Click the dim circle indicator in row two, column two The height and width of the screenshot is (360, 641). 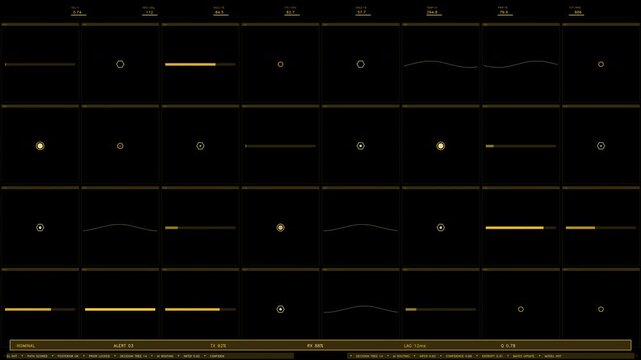tap(120, 146)
